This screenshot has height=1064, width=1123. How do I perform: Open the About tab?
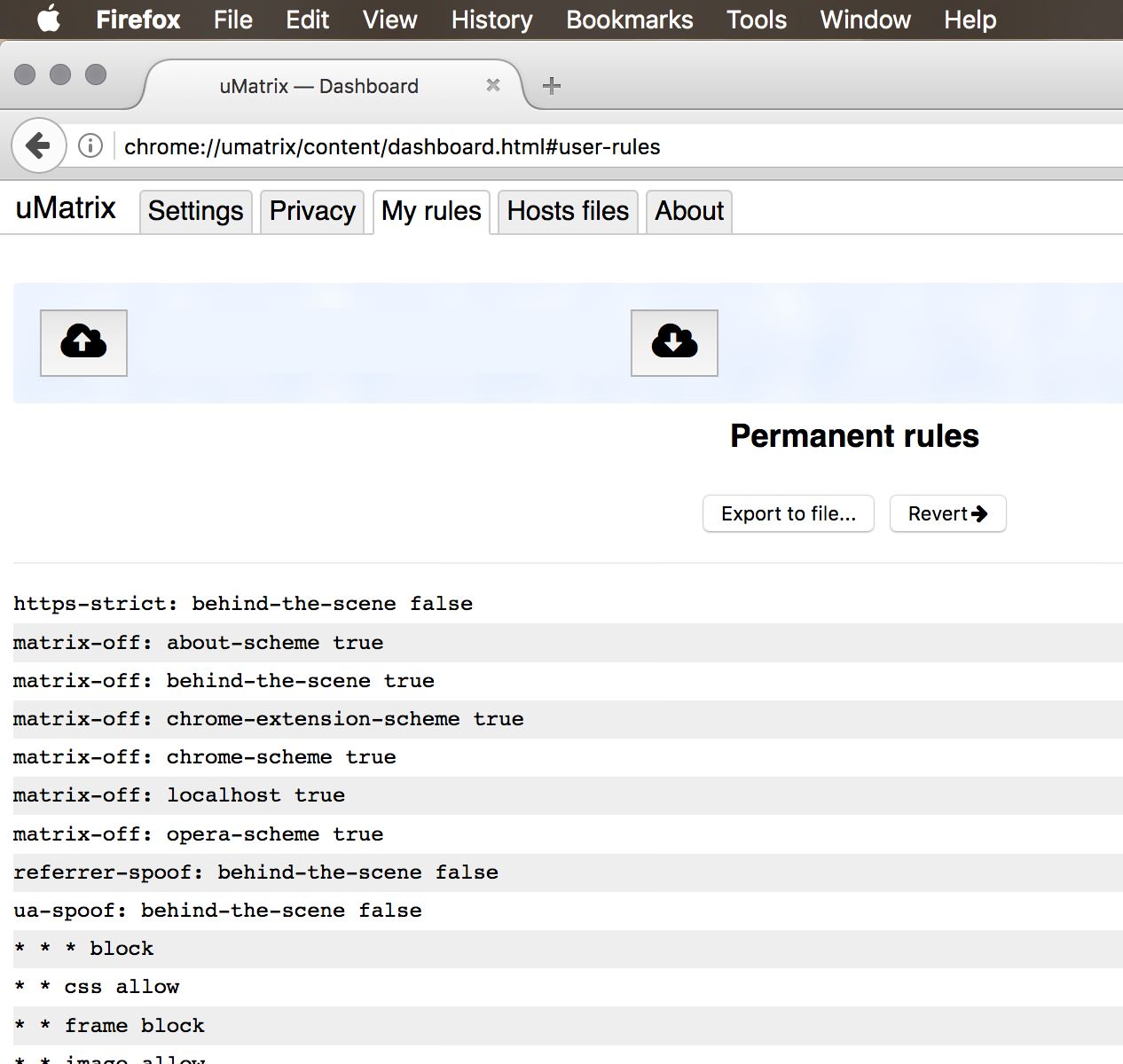pos(689,211)
